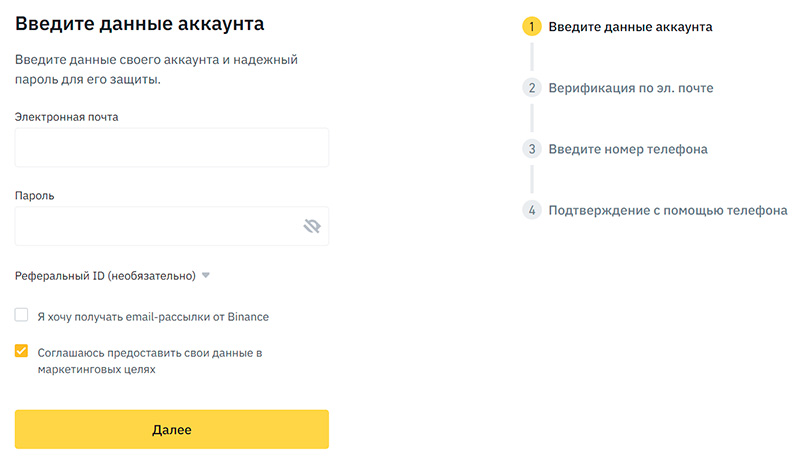Click into the "Пароль" input field
Viewport: 800px width, 461px height.
pos(155,227)
